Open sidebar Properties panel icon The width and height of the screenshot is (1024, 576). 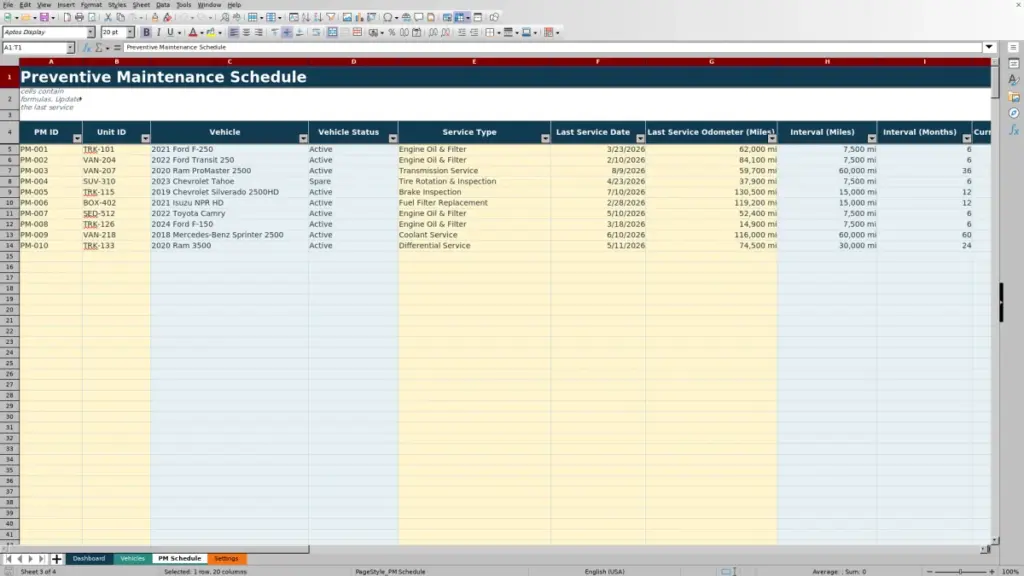1014,63
